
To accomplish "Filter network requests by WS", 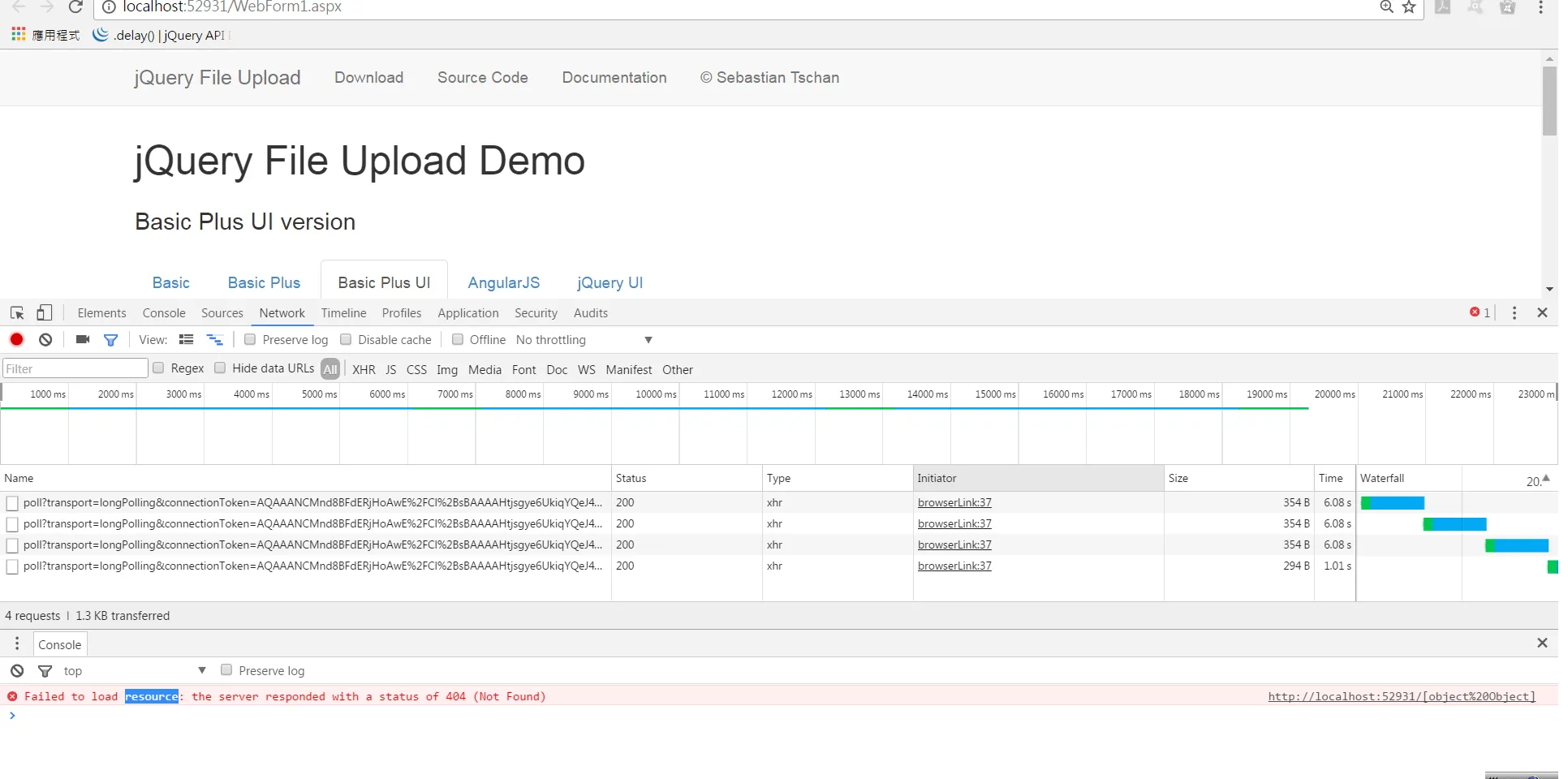I will coord(587,370).
